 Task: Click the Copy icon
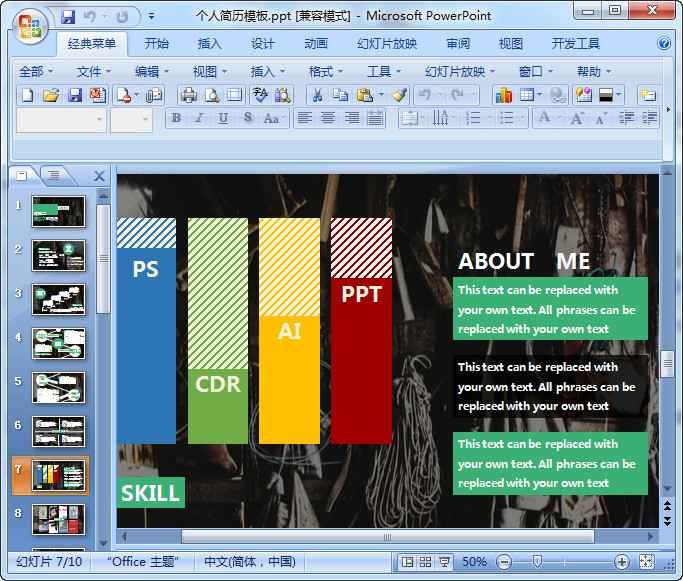(340, 95)
